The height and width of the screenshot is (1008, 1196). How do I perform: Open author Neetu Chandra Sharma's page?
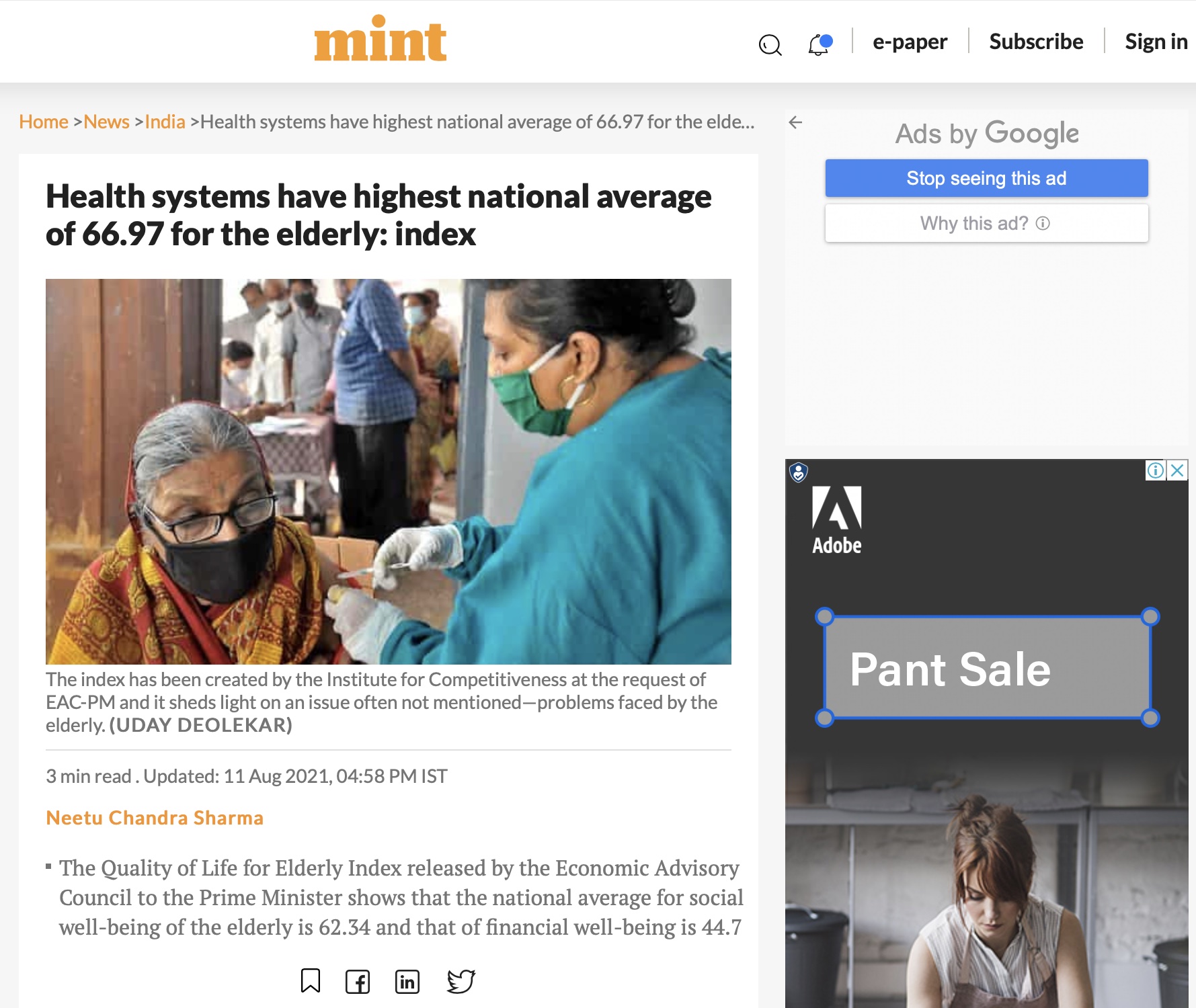tap(155, 818)
